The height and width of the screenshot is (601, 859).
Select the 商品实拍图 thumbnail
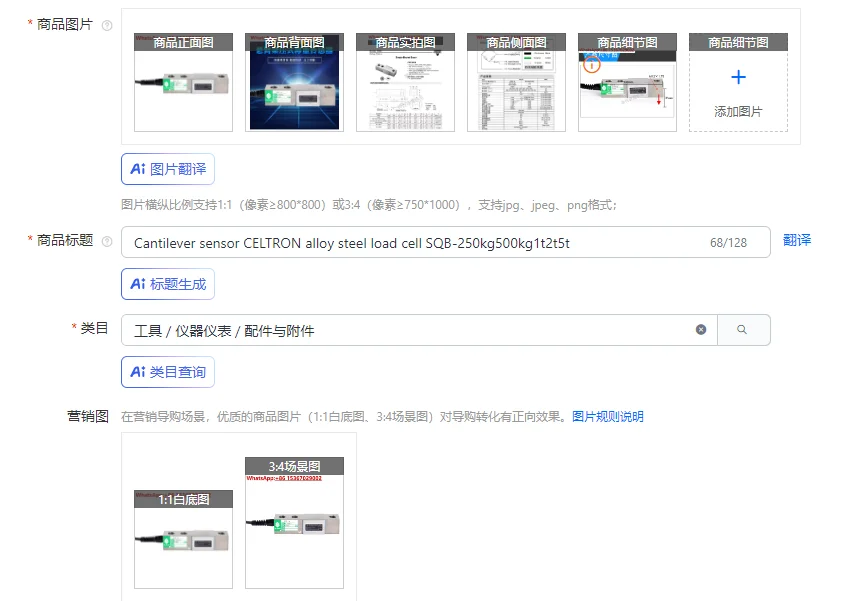405,82
